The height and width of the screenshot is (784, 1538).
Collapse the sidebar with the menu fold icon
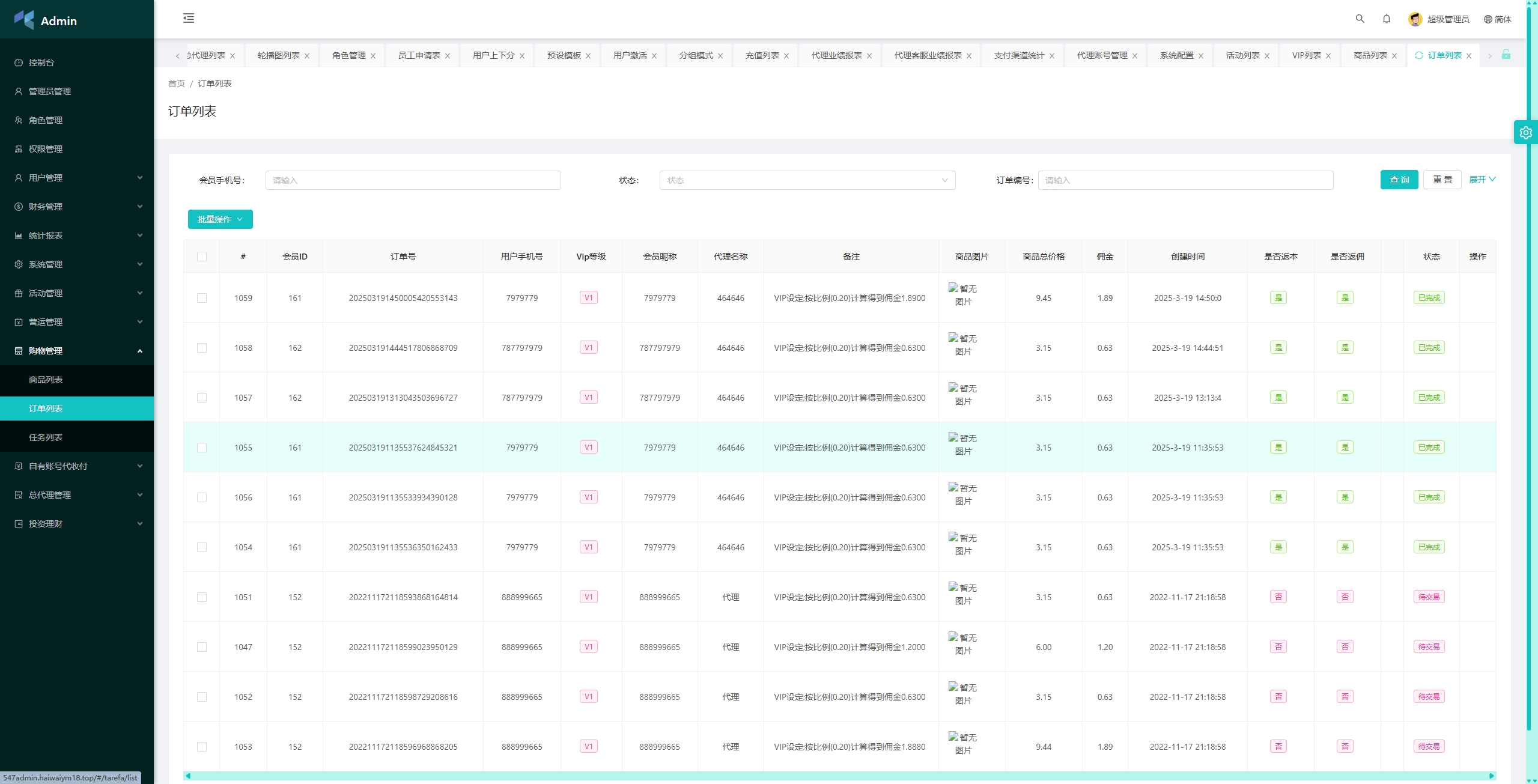pos(189,18)
